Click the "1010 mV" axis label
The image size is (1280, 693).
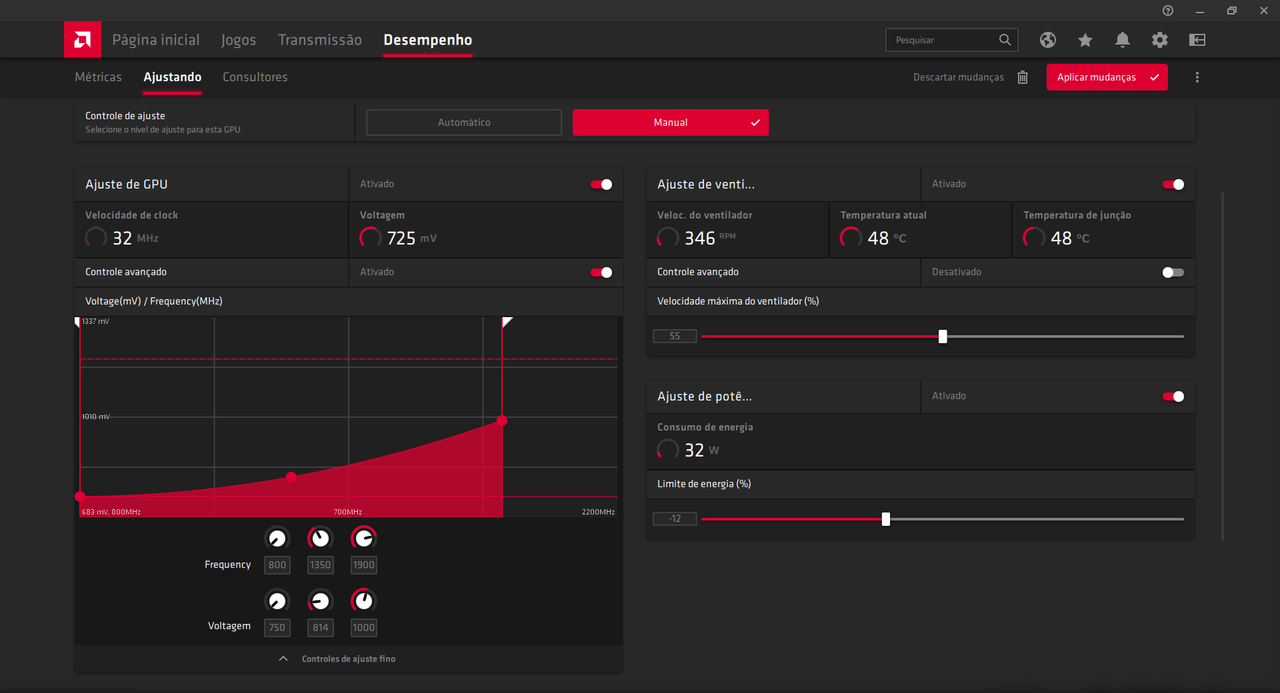click(96, 416)
